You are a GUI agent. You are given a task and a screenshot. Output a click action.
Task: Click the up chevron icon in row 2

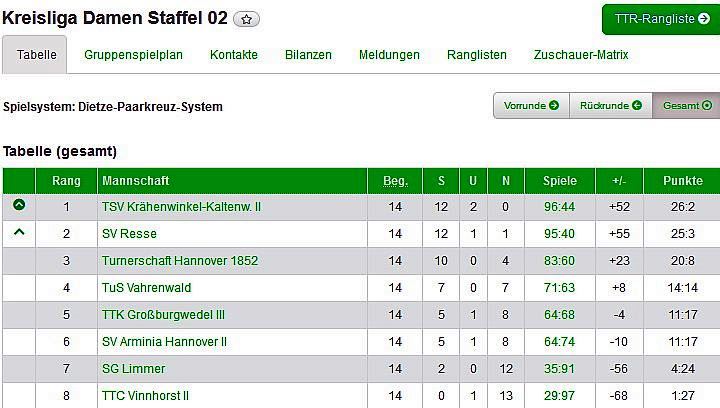tap(19, 233)
